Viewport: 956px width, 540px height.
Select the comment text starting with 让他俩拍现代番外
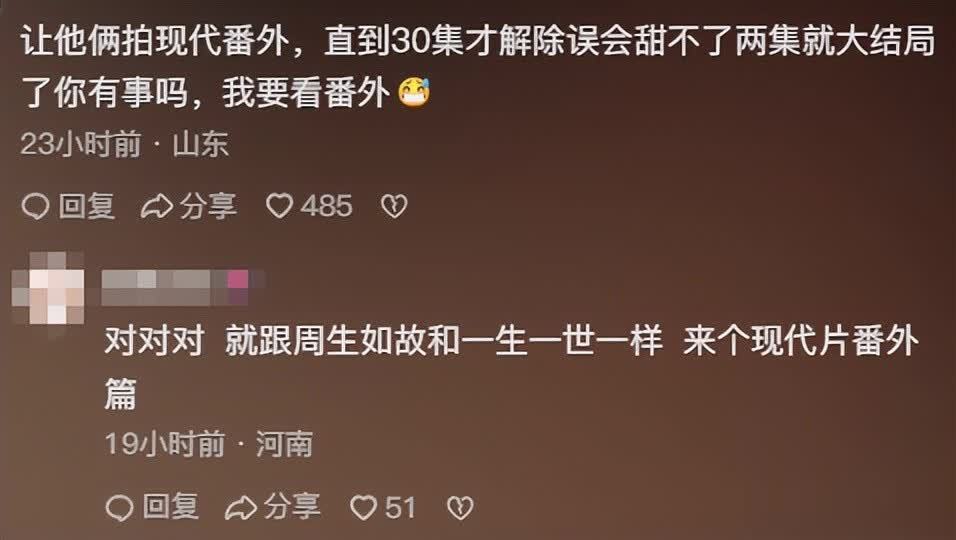coord(478,67)
